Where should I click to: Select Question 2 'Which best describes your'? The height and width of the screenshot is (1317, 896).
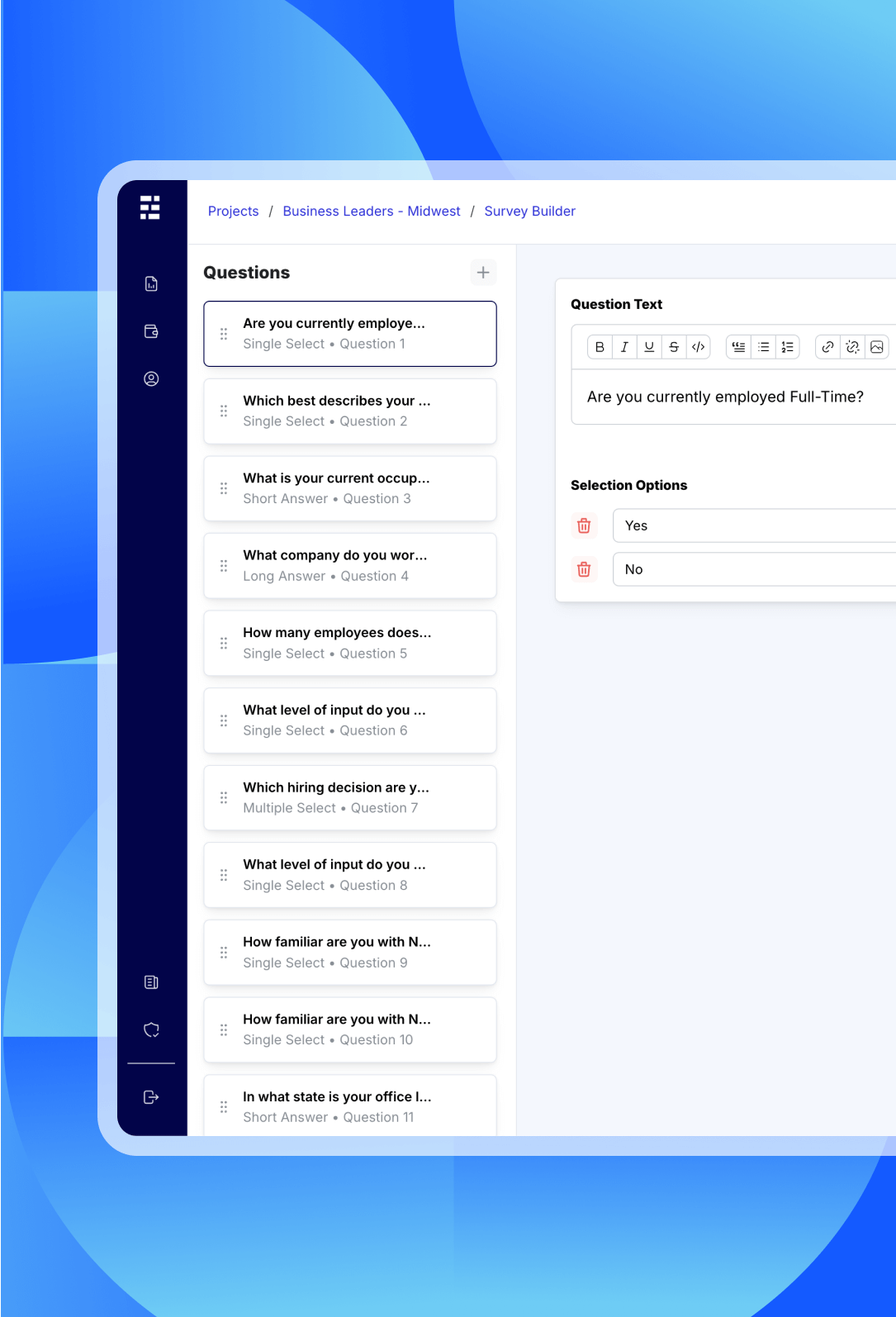[350, 411]
